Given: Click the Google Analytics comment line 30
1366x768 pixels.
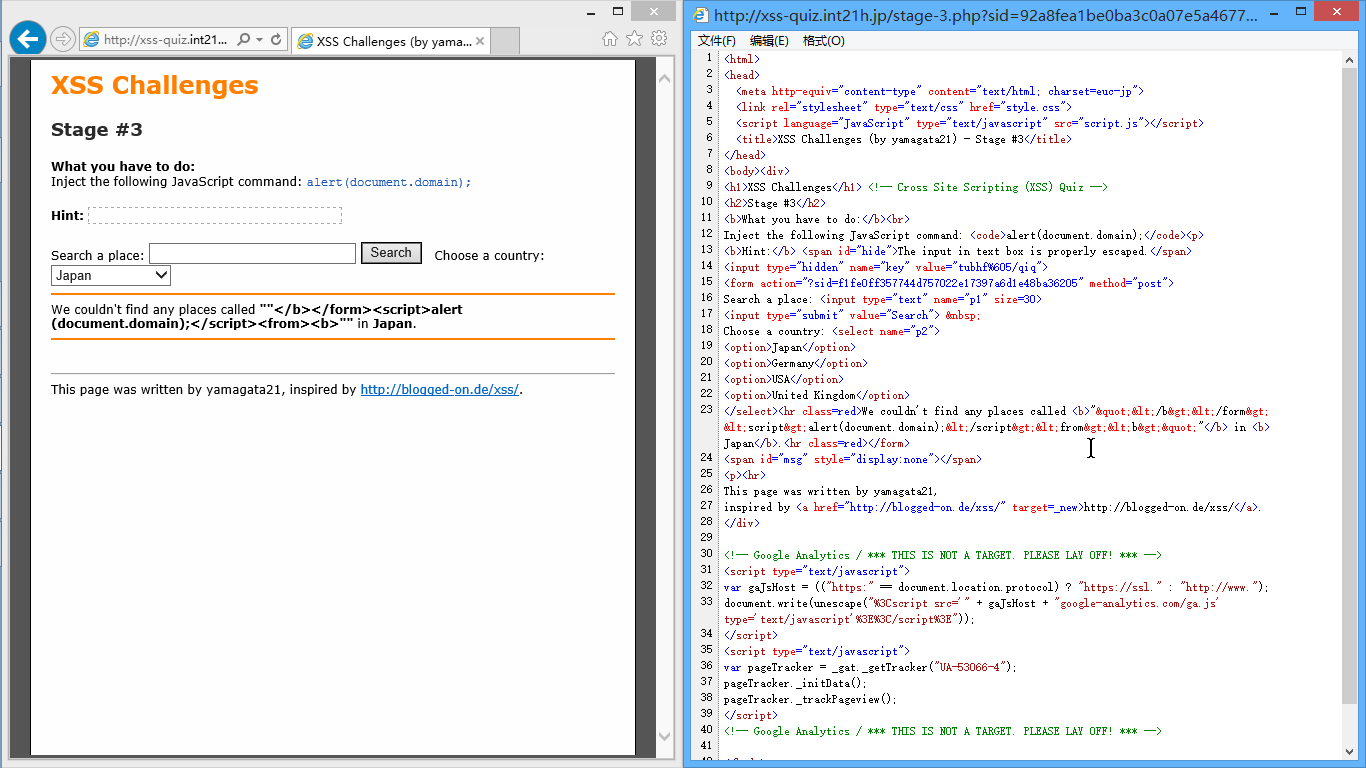Looking at the screenshot, I should [x=943, y=555].
